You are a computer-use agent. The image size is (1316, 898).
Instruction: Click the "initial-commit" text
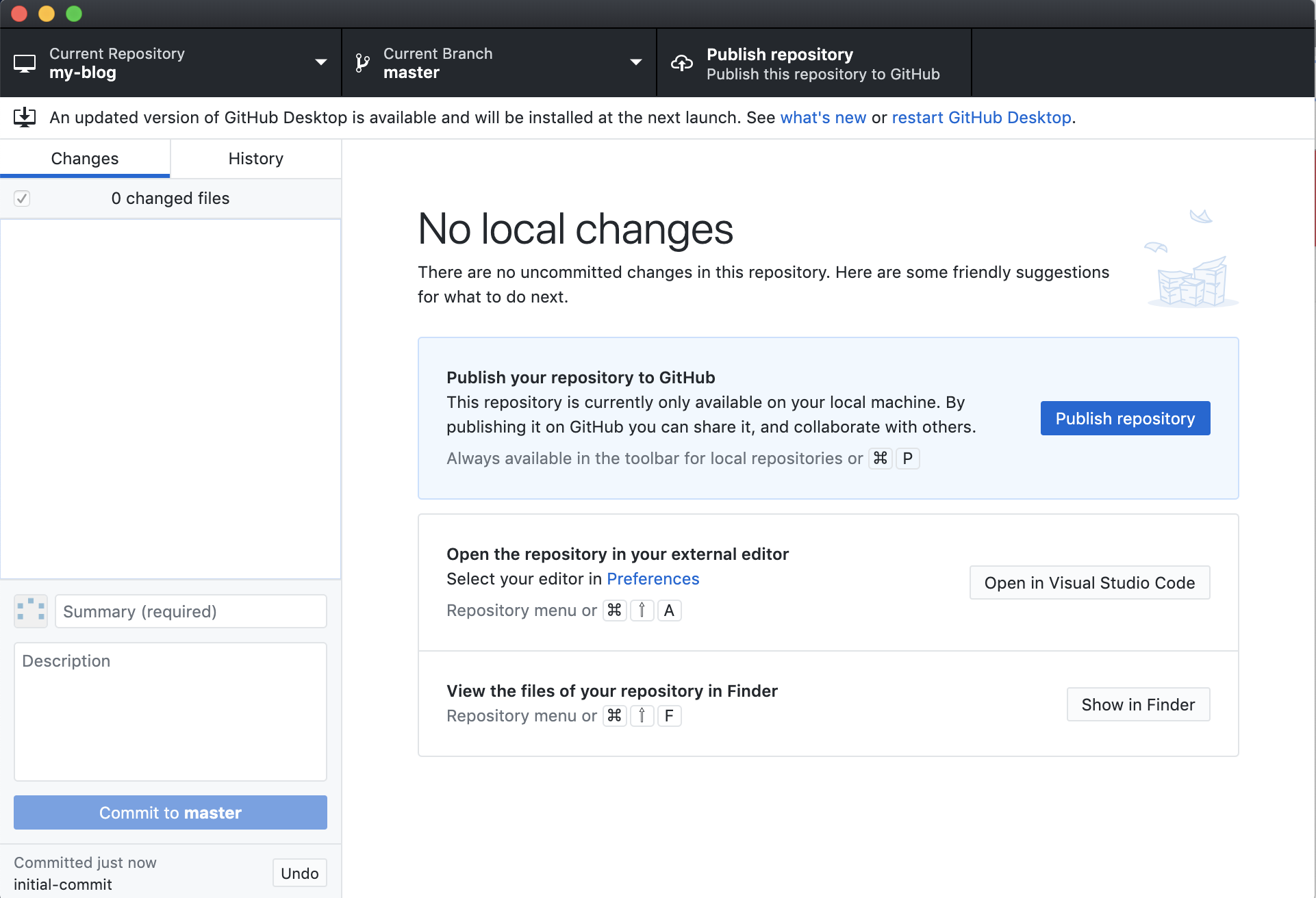point(63,884)
